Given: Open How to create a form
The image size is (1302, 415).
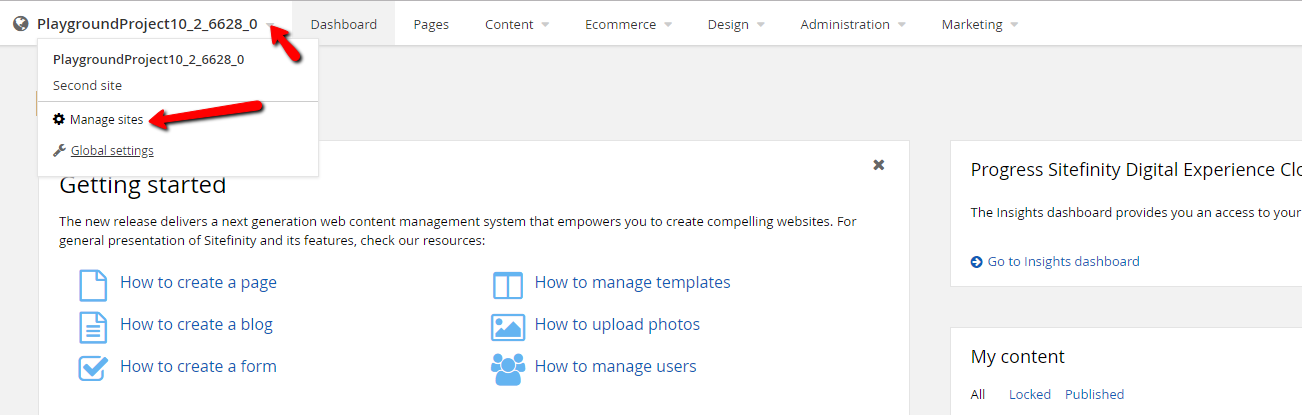Looking at the screenshot, I should pos(198,367).
